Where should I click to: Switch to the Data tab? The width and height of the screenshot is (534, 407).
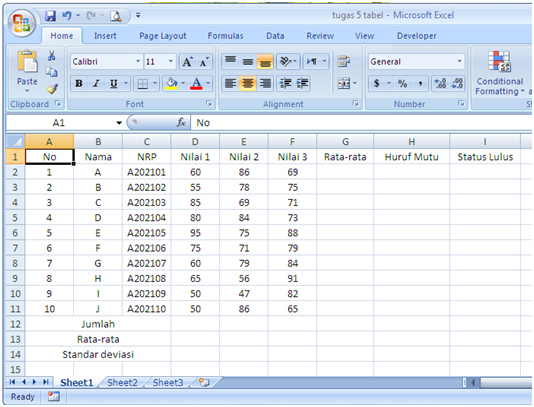click(275, 36)
